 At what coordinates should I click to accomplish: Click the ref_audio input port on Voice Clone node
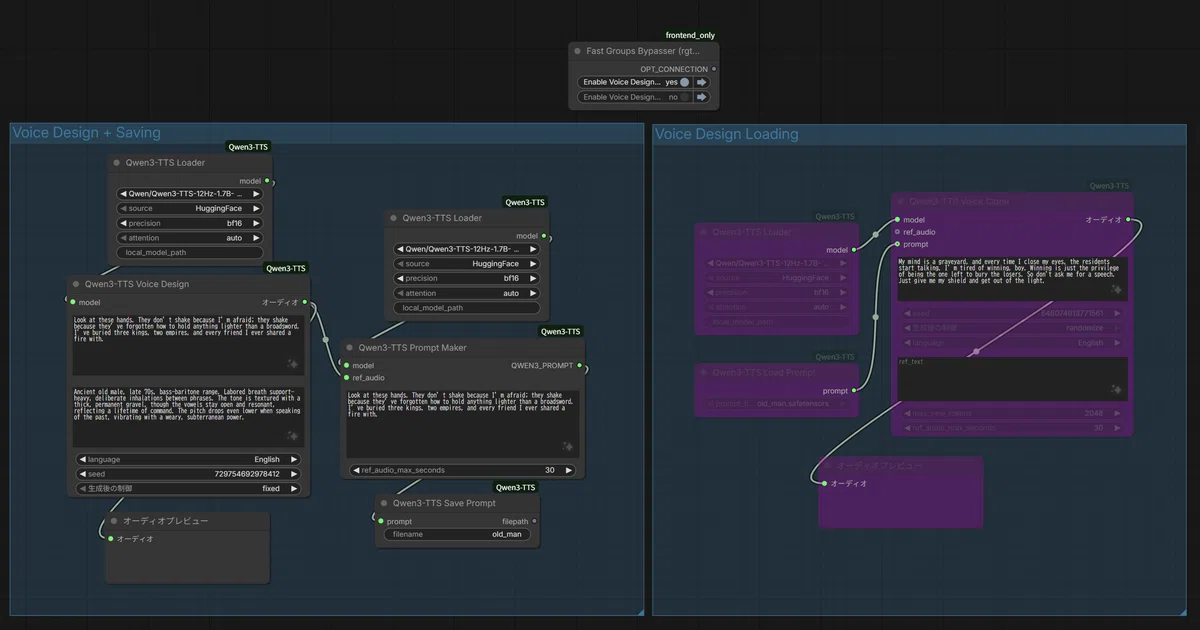point(897,232)
